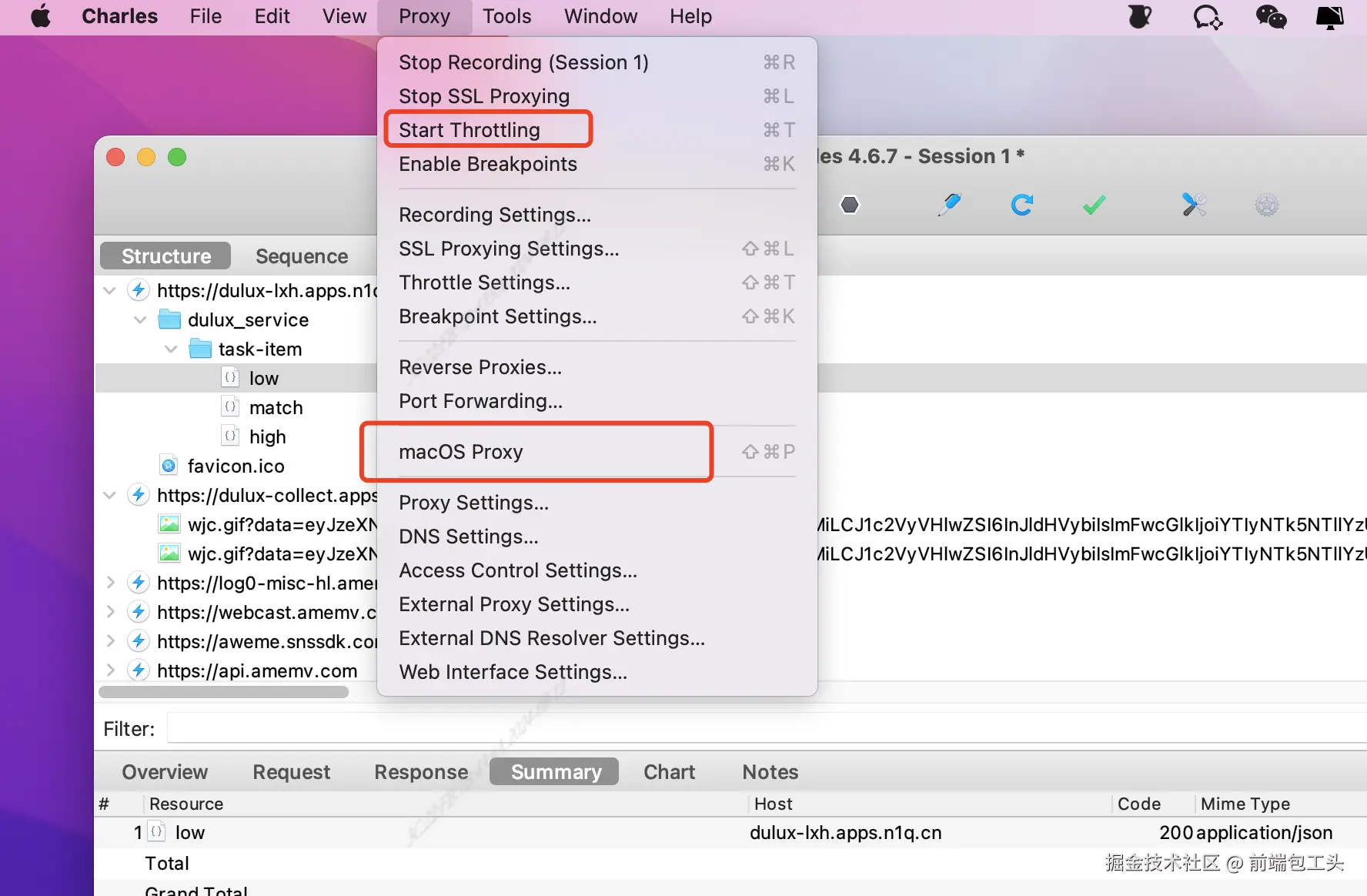Open the View menu
This screenshot has height=896, width=1367.
click(344, 16)
